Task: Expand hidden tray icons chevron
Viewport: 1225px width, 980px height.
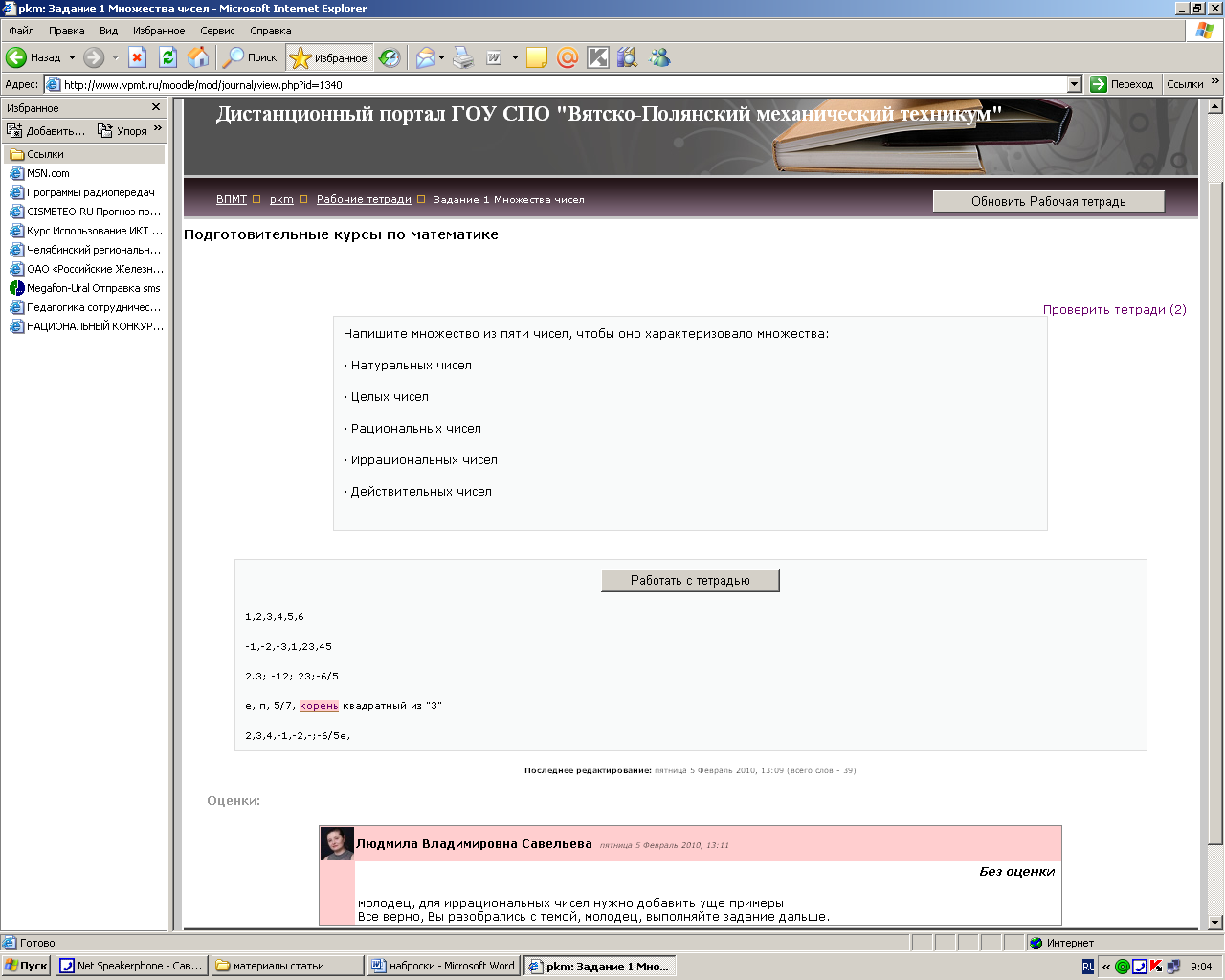Action: click(1106, 967)
